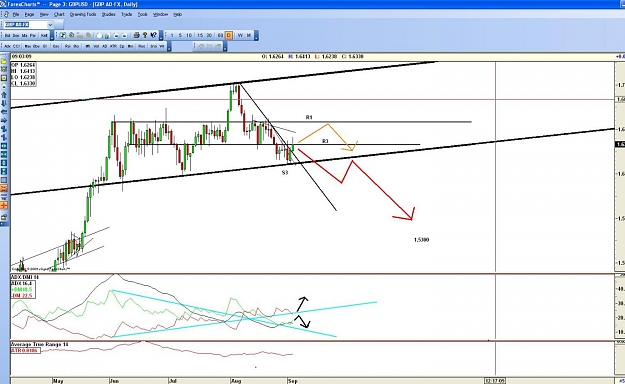Open the Drawing Tools menu

[83, 14]
